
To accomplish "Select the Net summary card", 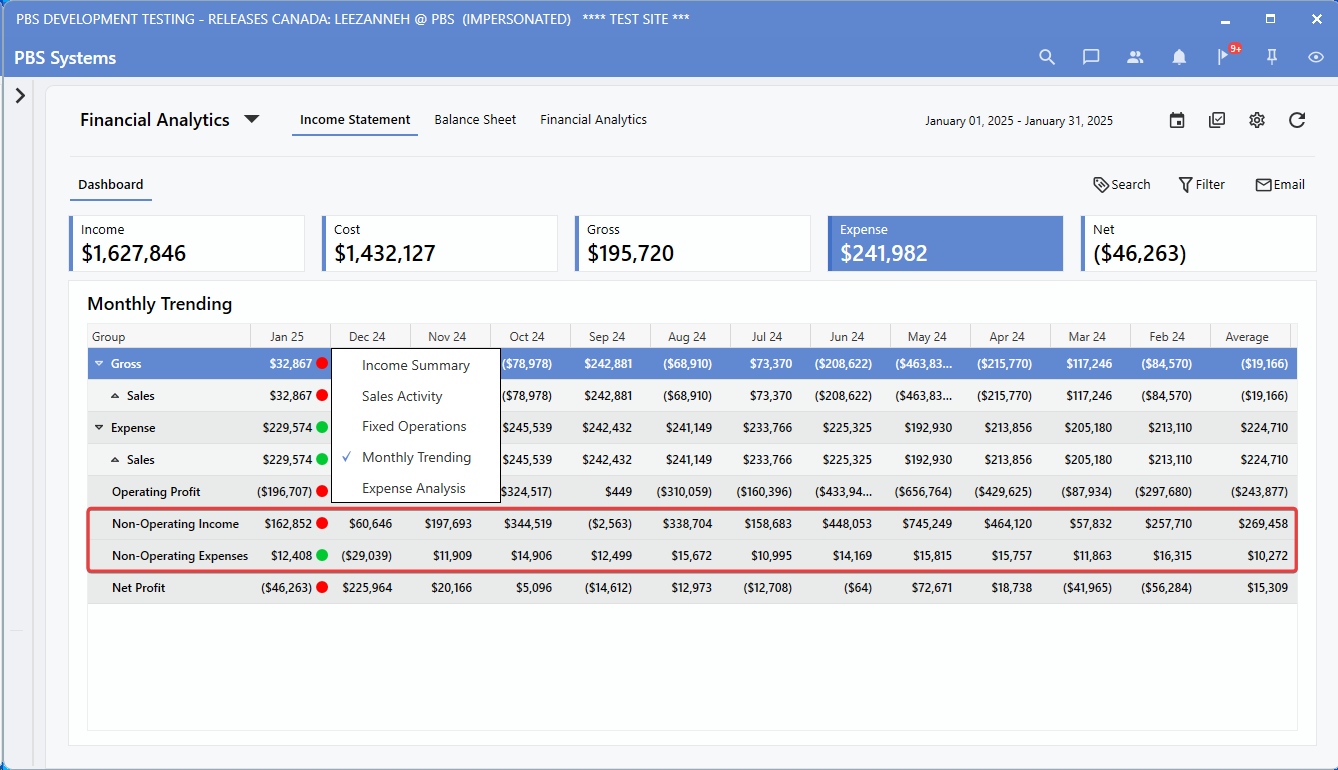I will click(1198, 243).
